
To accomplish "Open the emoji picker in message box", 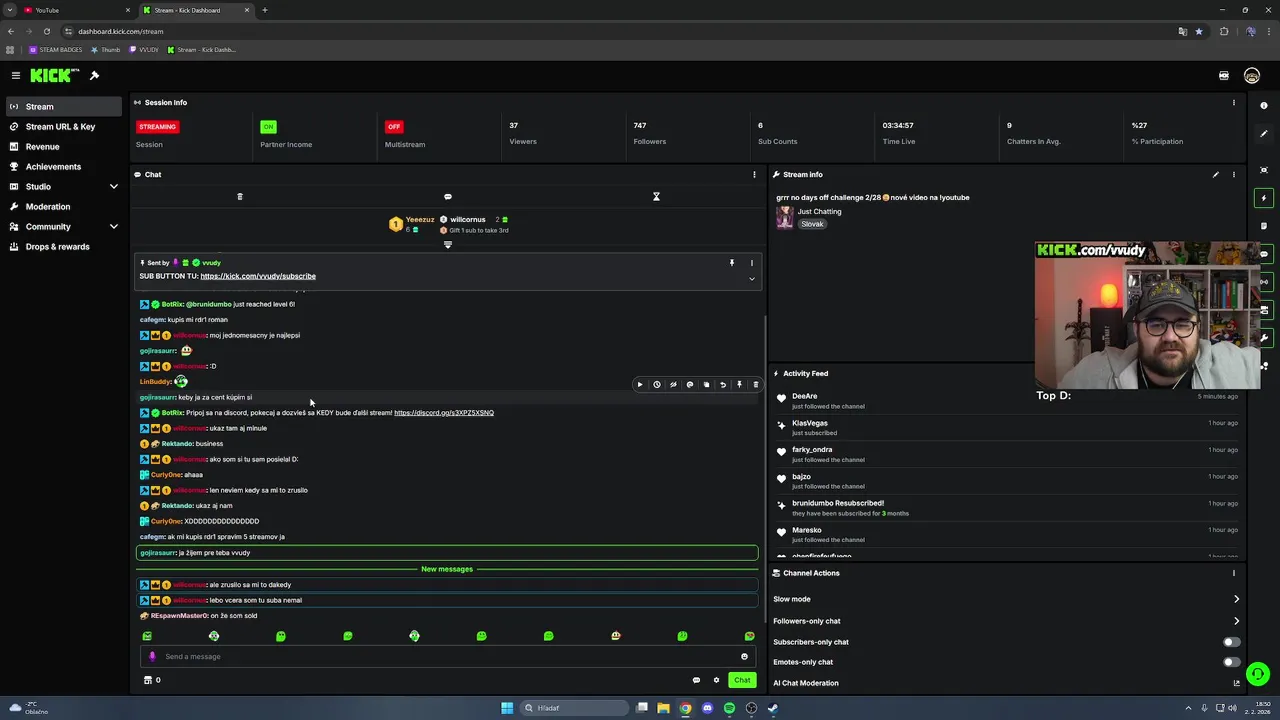I will coord(744,657).
